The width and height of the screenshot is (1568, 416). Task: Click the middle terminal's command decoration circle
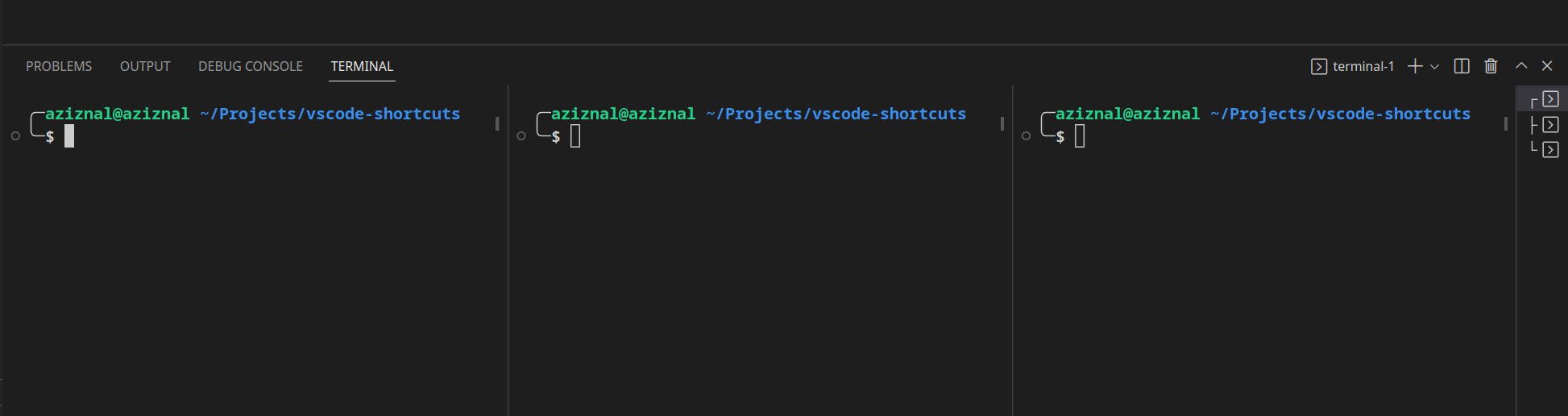coord(521,136)
